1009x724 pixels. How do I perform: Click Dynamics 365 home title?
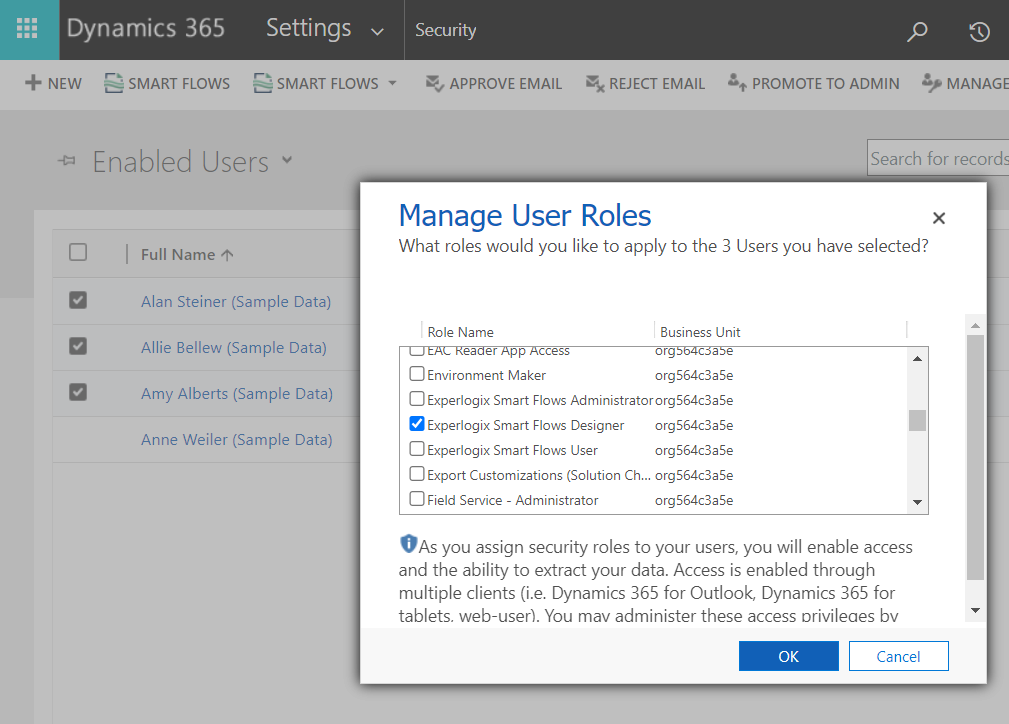[146, 28]
